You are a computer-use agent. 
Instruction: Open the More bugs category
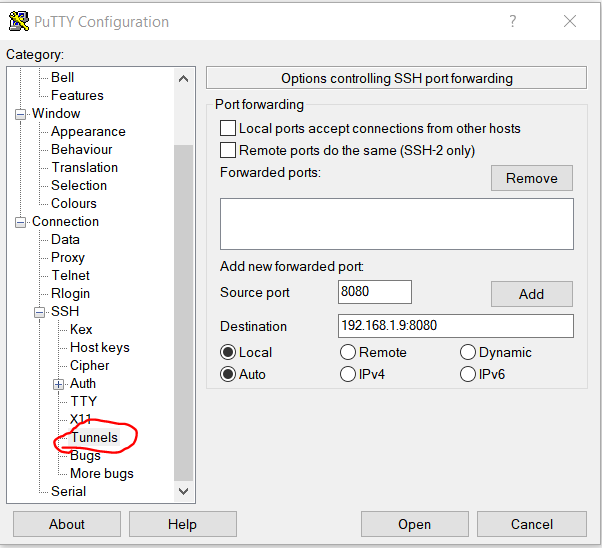102,473
